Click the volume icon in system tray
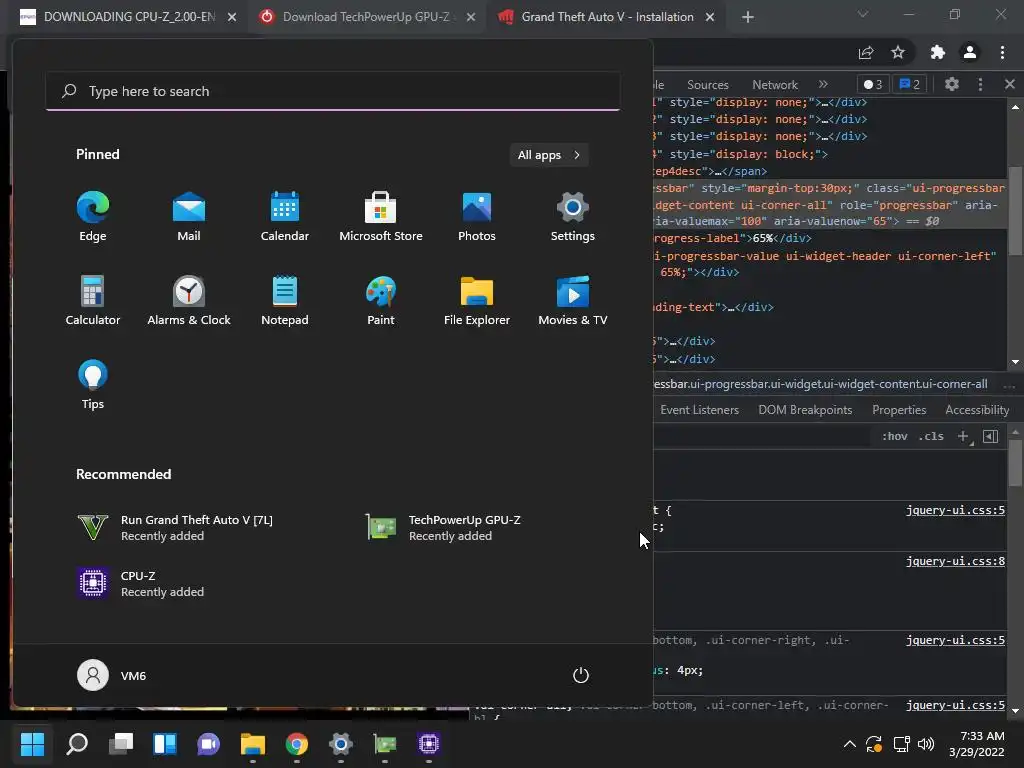Image resolution: width=1024 pixels, height=768 pixels. (925, 744)
